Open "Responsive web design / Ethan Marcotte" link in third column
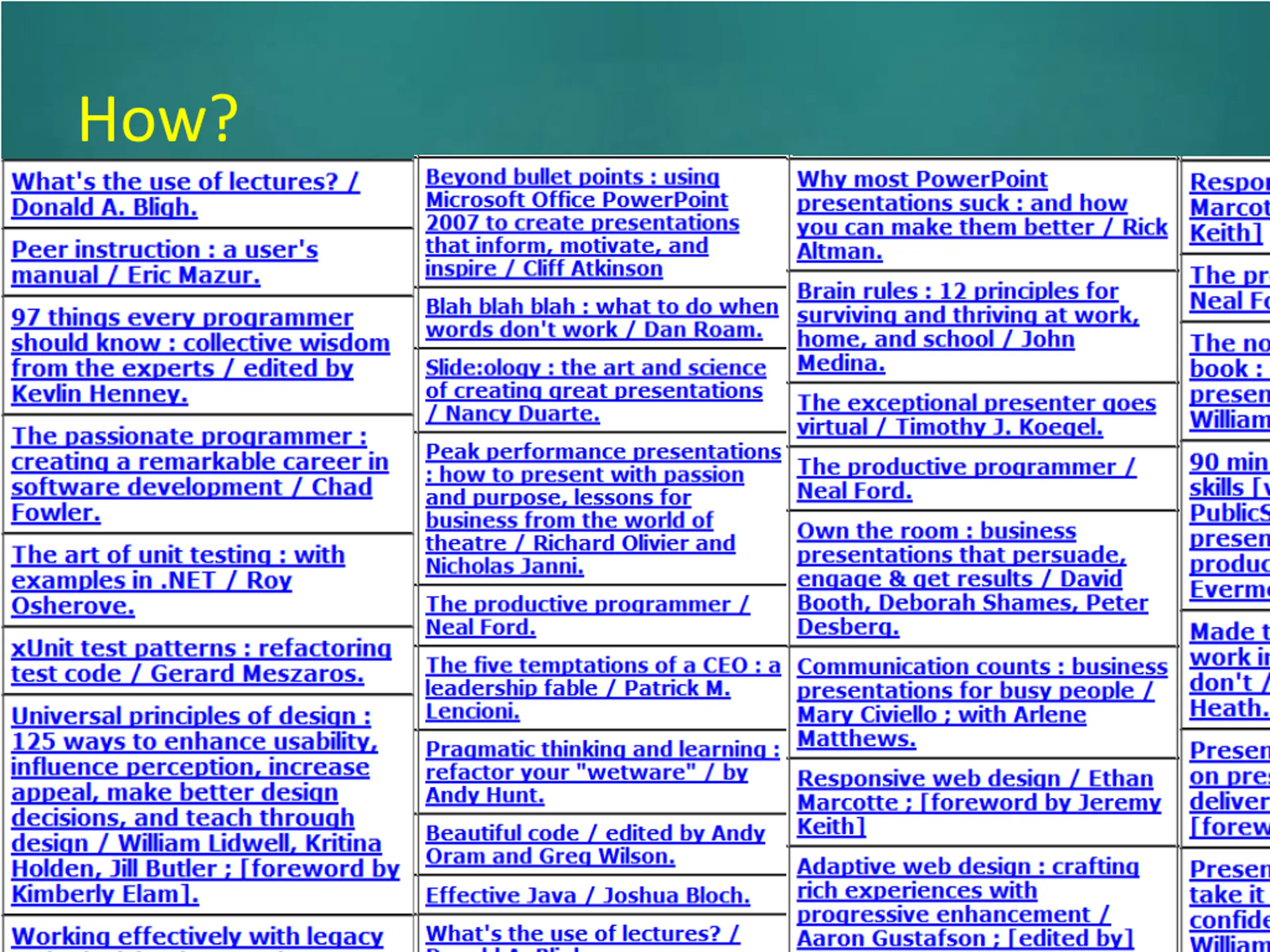 [979, 802]
